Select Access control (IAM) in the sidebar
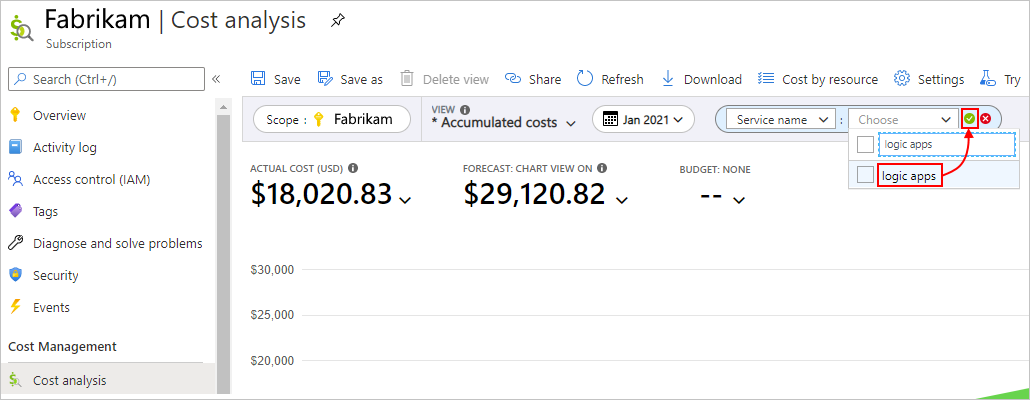This screenshot has width=1030, height=400. click(x=89, y=179)
